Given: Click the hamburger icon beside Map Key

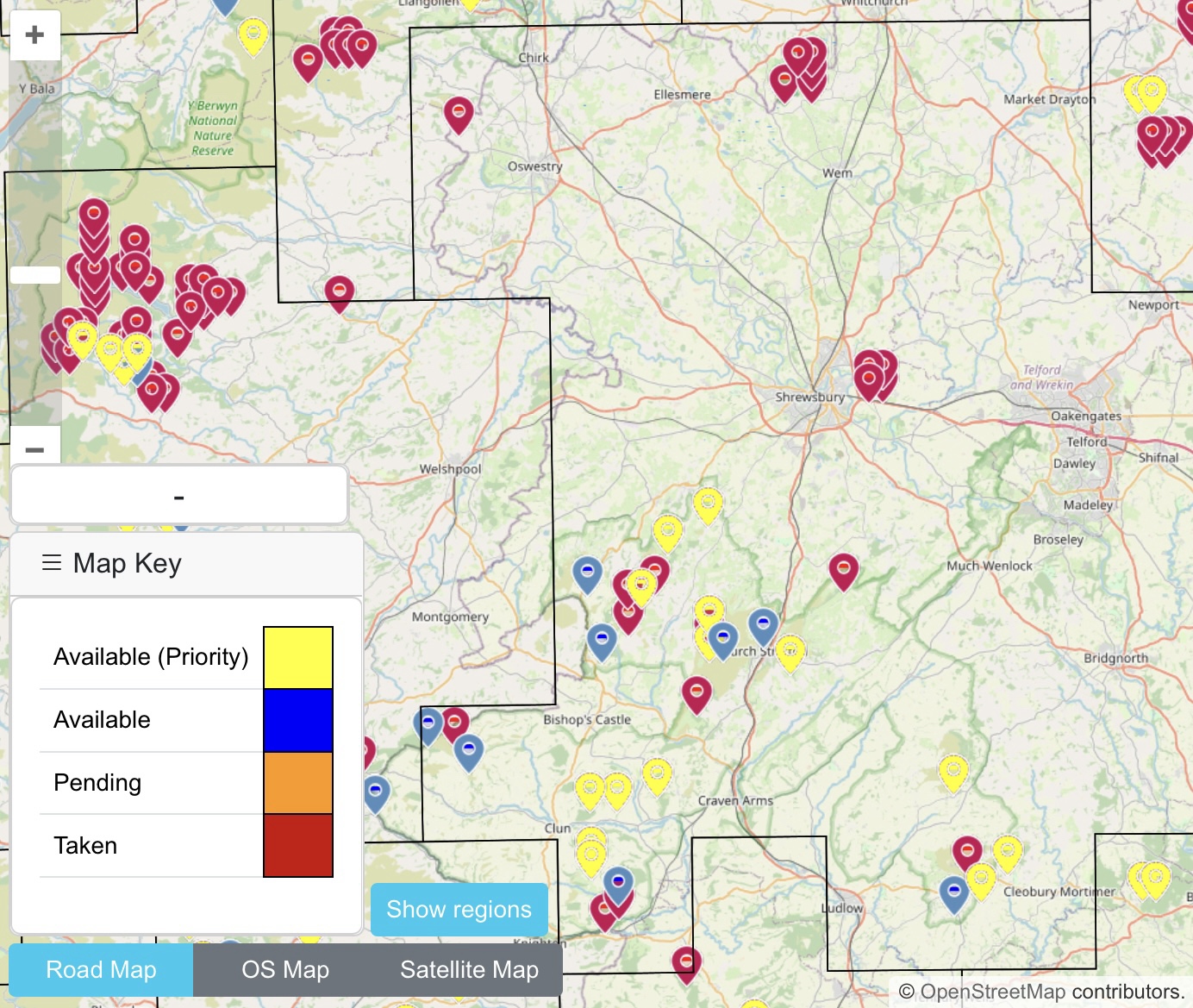Looking at the screenshot, I should tap(52, 563).
